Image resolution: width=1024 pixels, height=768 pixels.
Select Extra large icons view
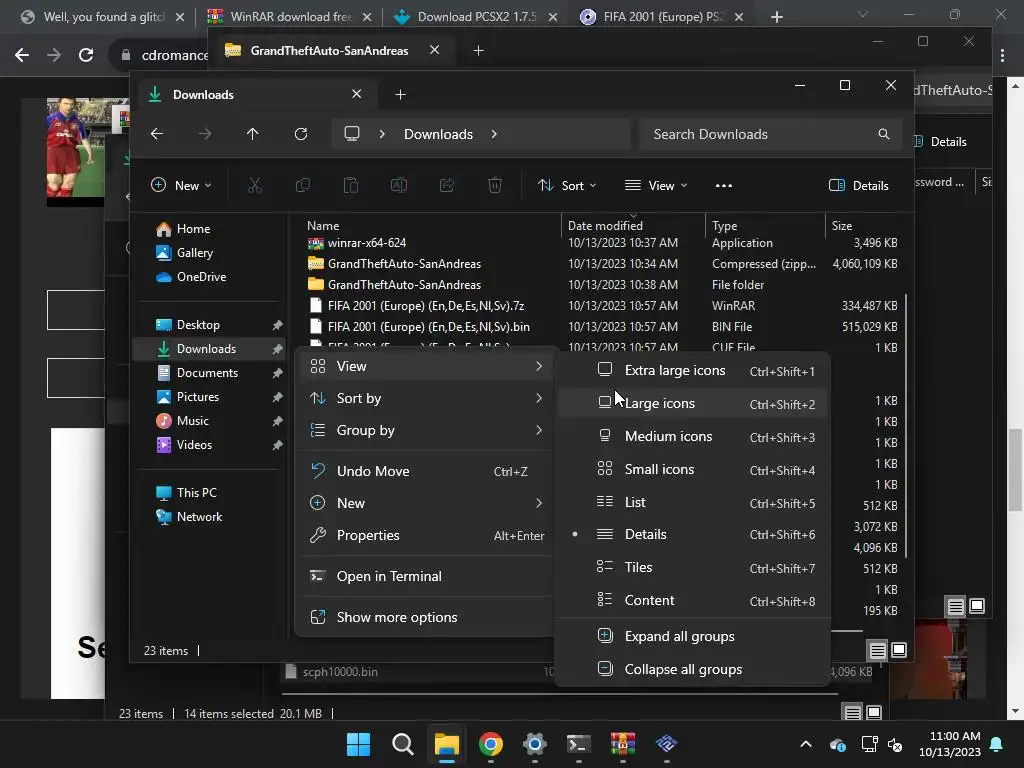(x=692, y=370)
